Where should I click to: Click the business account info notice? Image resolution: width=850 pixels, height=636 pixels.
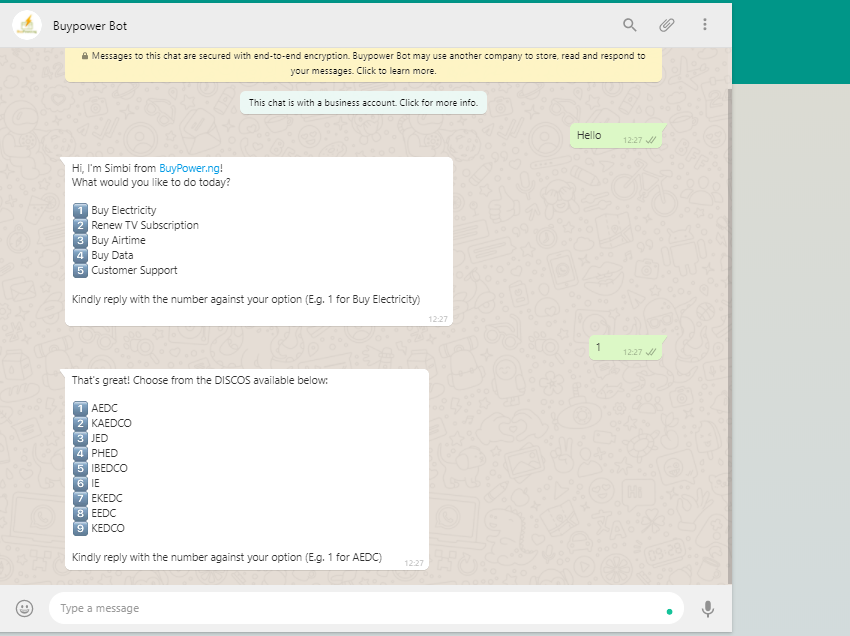(x=363, y=102)
